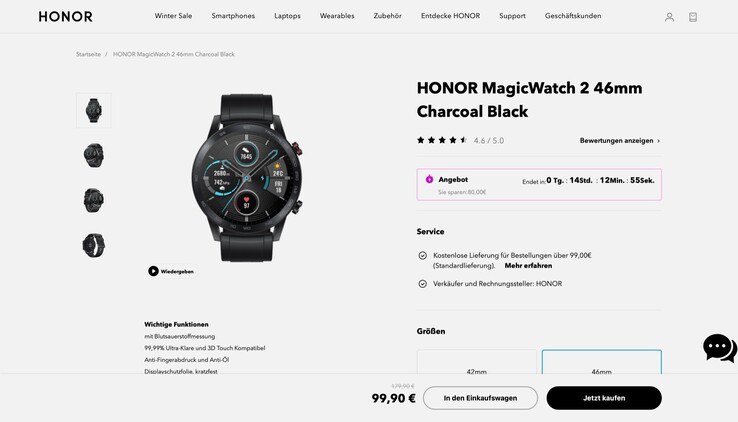Screen dimensions: 738x422
Task: Play the product video via Wiedergeben
Action: 171,271
